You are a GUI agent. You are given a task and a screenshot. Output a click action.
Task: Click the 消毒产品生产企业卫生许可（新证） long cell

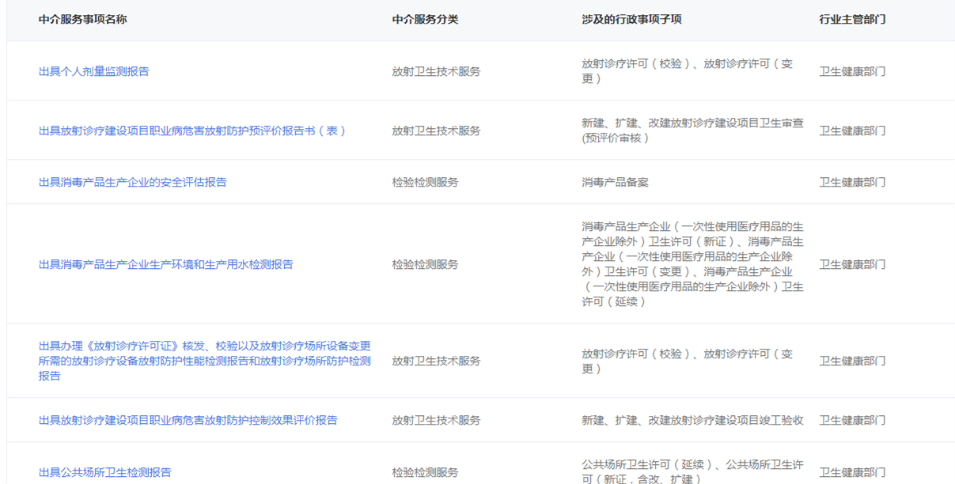(x=692, y=264)
